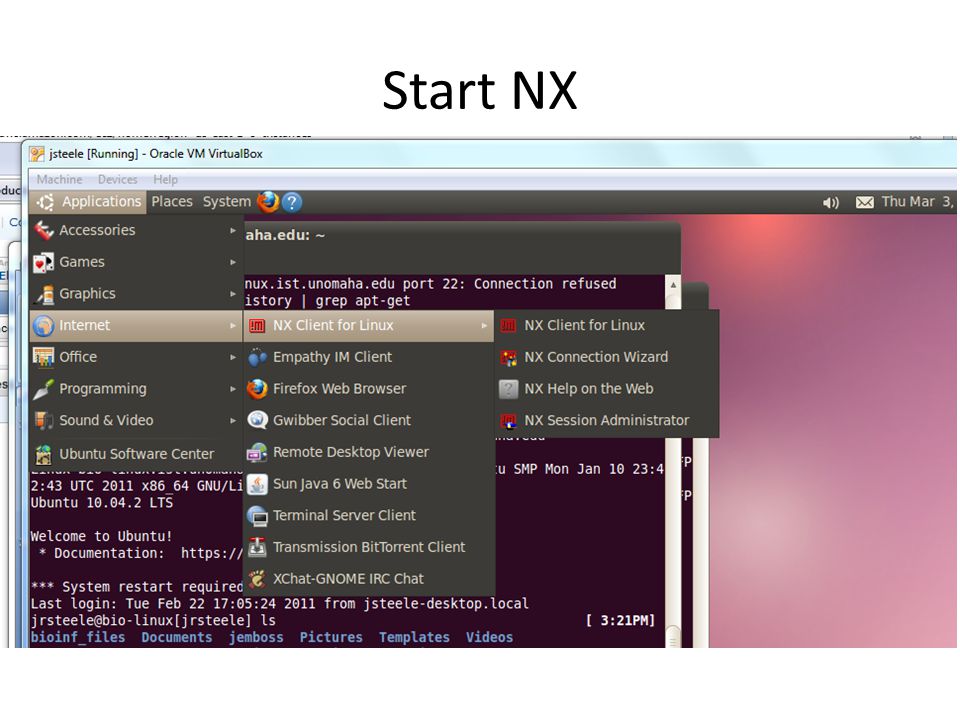Select Internet menu entry
The height and width of the screenshot is (720, 960).
(x=136, y=326)
